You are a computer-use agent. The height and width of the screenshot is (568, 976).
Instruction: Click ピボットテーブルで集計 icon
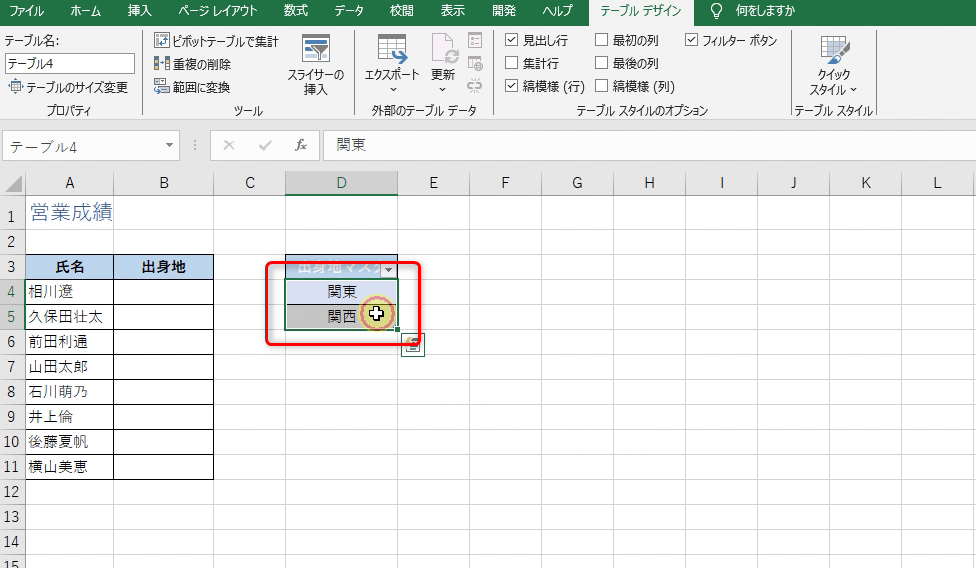click(x=162, y=41)
